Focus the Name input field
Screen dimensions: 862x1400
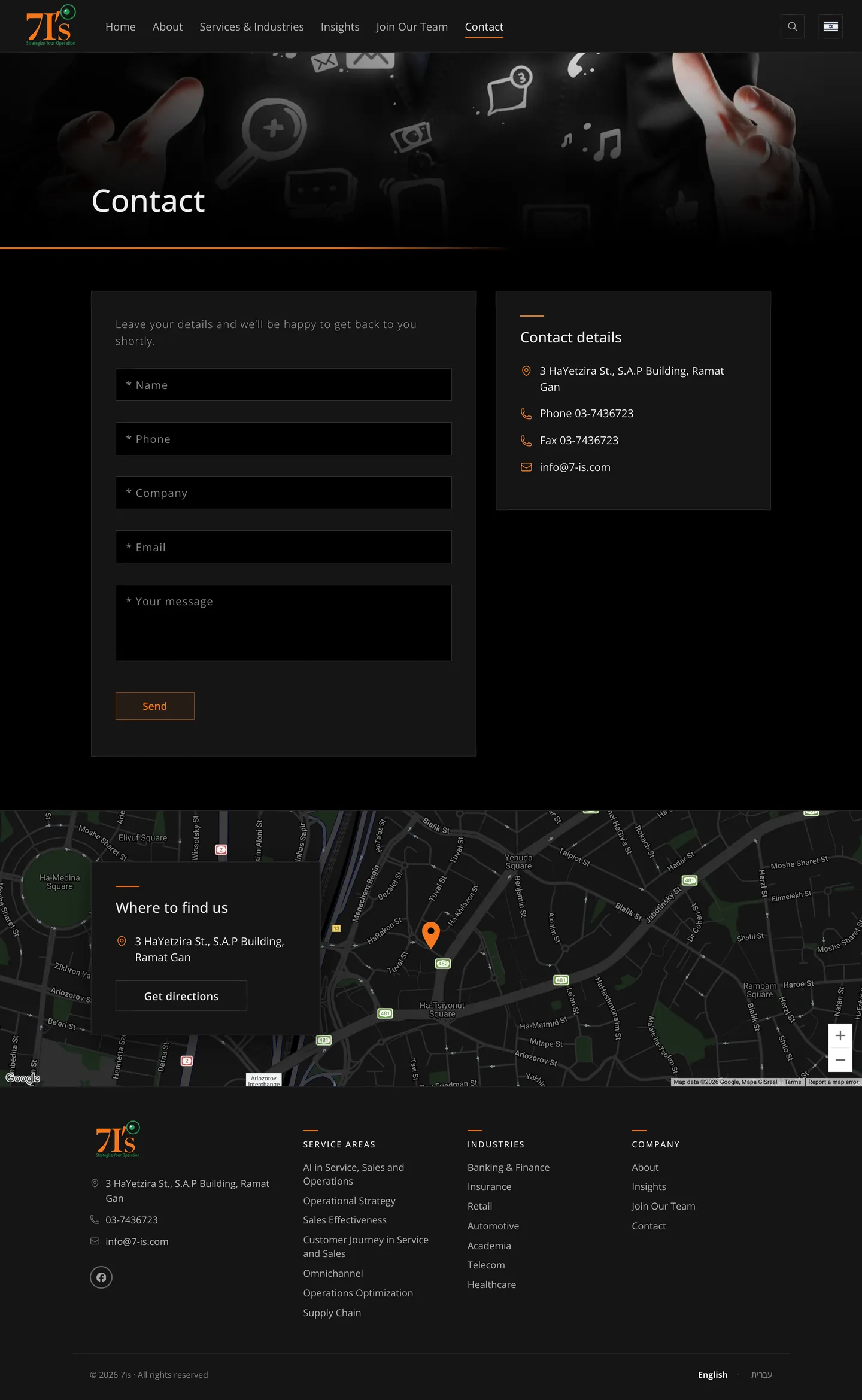(x=284, y=385)
